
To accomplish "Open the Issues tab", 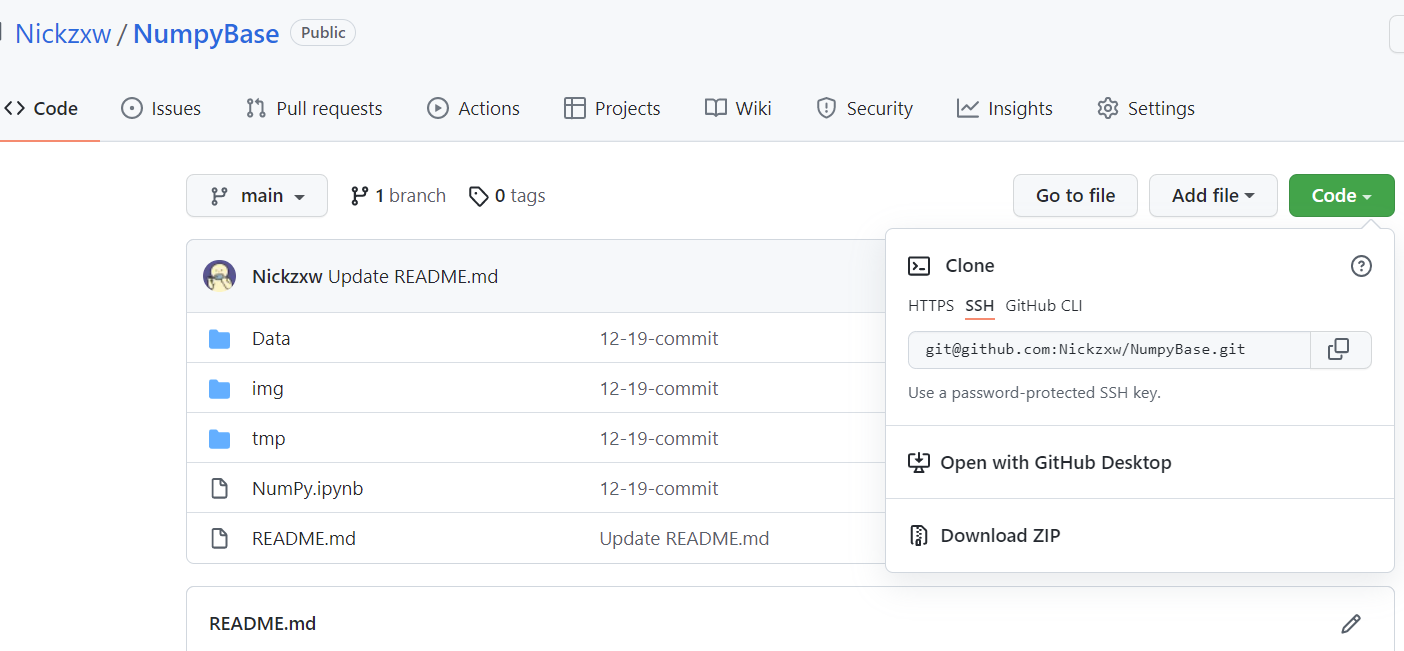I will pyautogui.click(x=161, y=108).
